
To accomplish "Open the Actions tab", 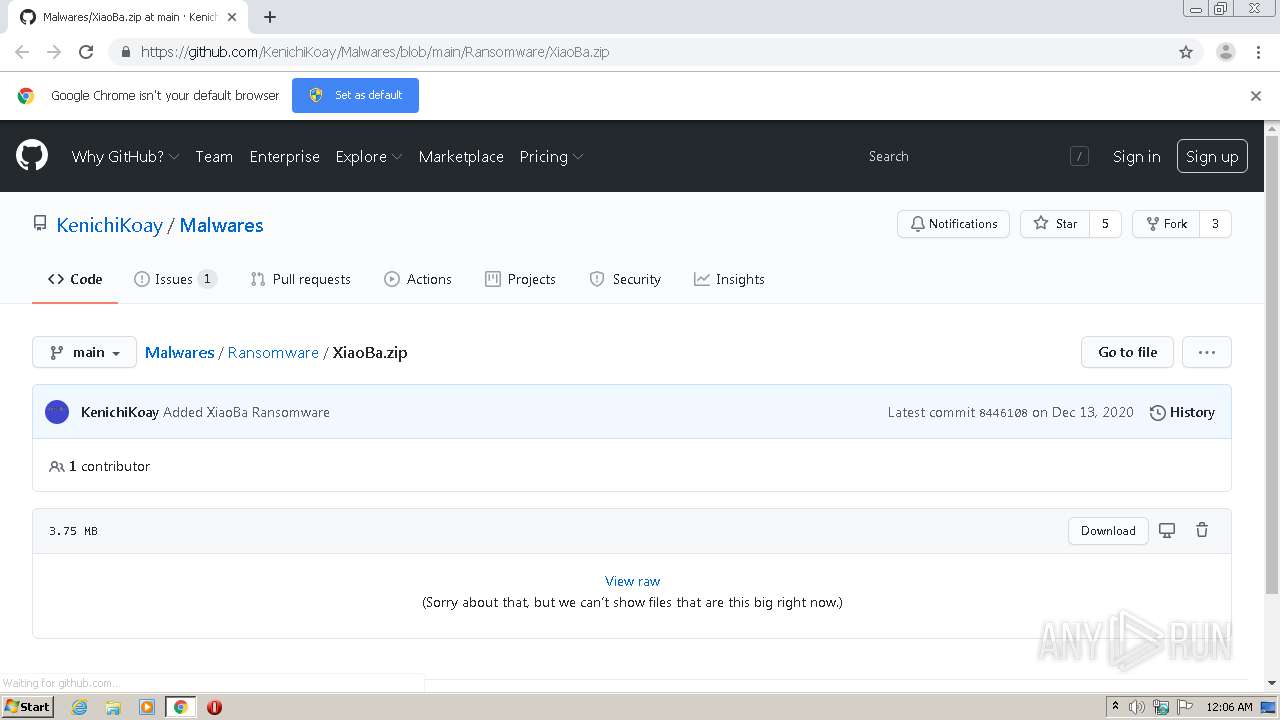I will pyautogui.click(x=418, y=279).
